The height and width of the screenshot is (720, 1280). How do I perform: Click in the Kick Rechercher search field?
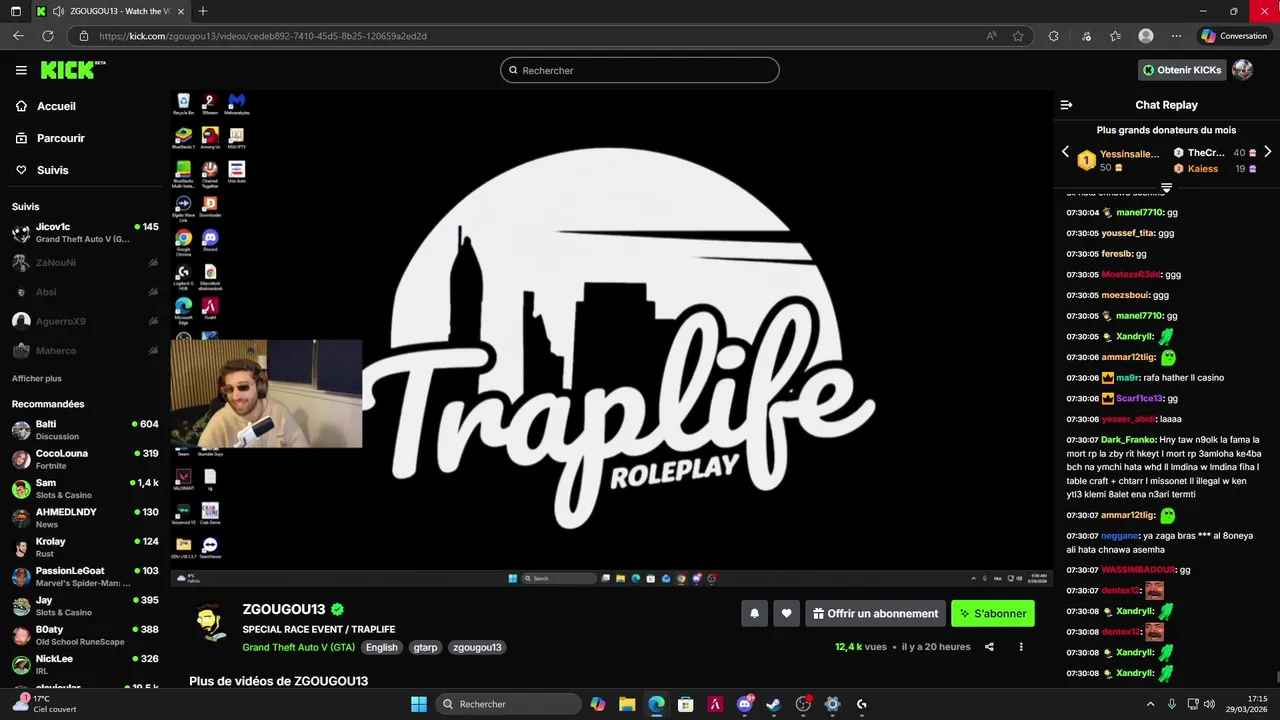tap(640, 70)
